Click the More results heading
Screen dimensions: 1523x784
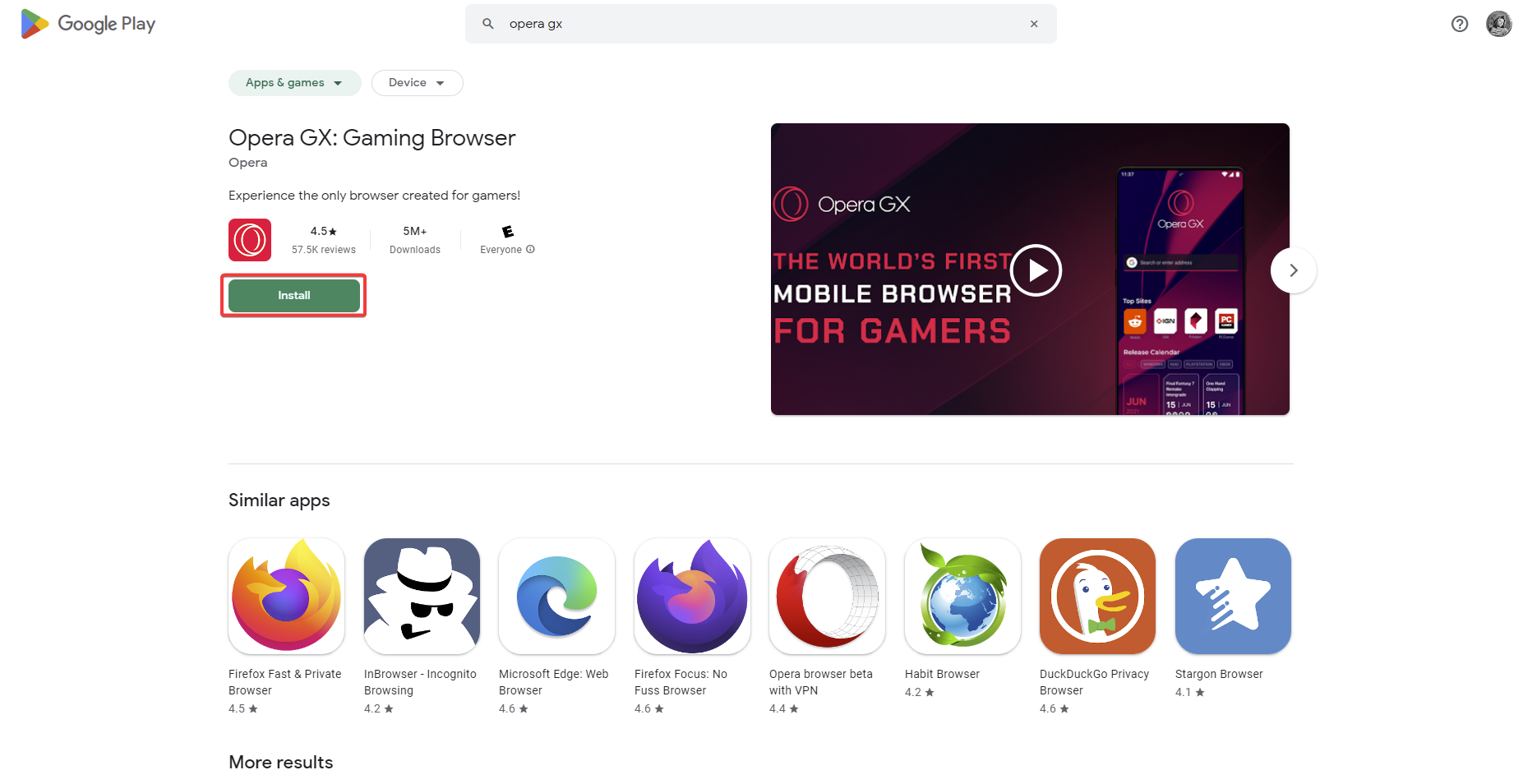[281, 763]
